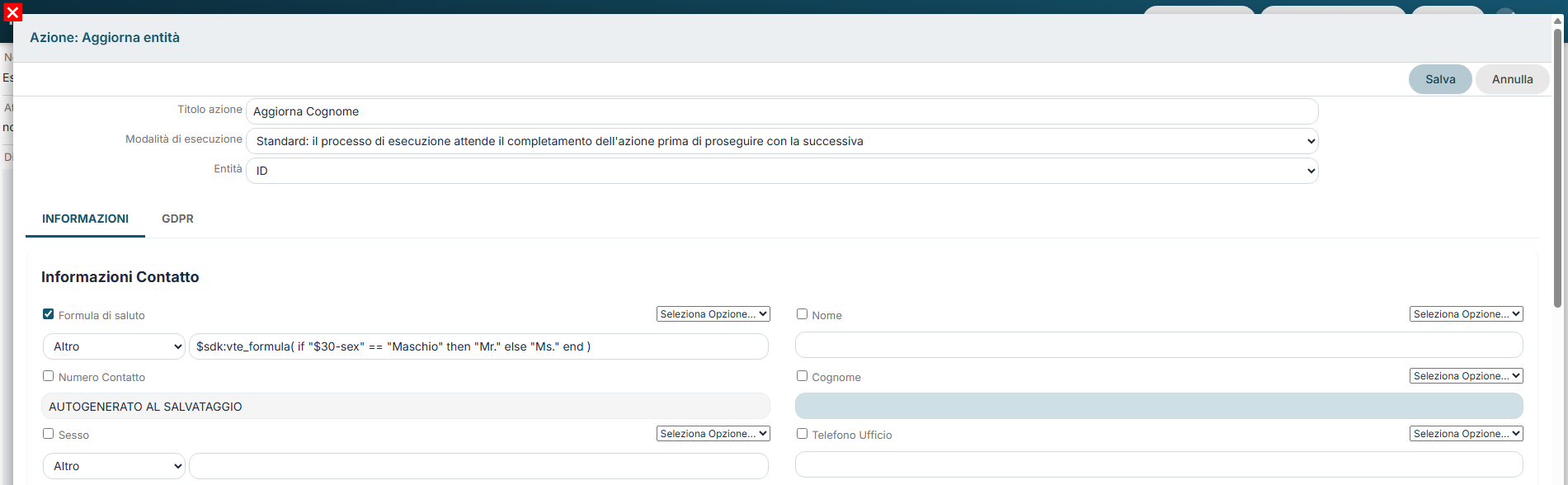The width and height of the screenshot is (1568, 485).
Task: Open Seleziona Opzione for Formula di saluto
Action: click(x=713, y=314)
